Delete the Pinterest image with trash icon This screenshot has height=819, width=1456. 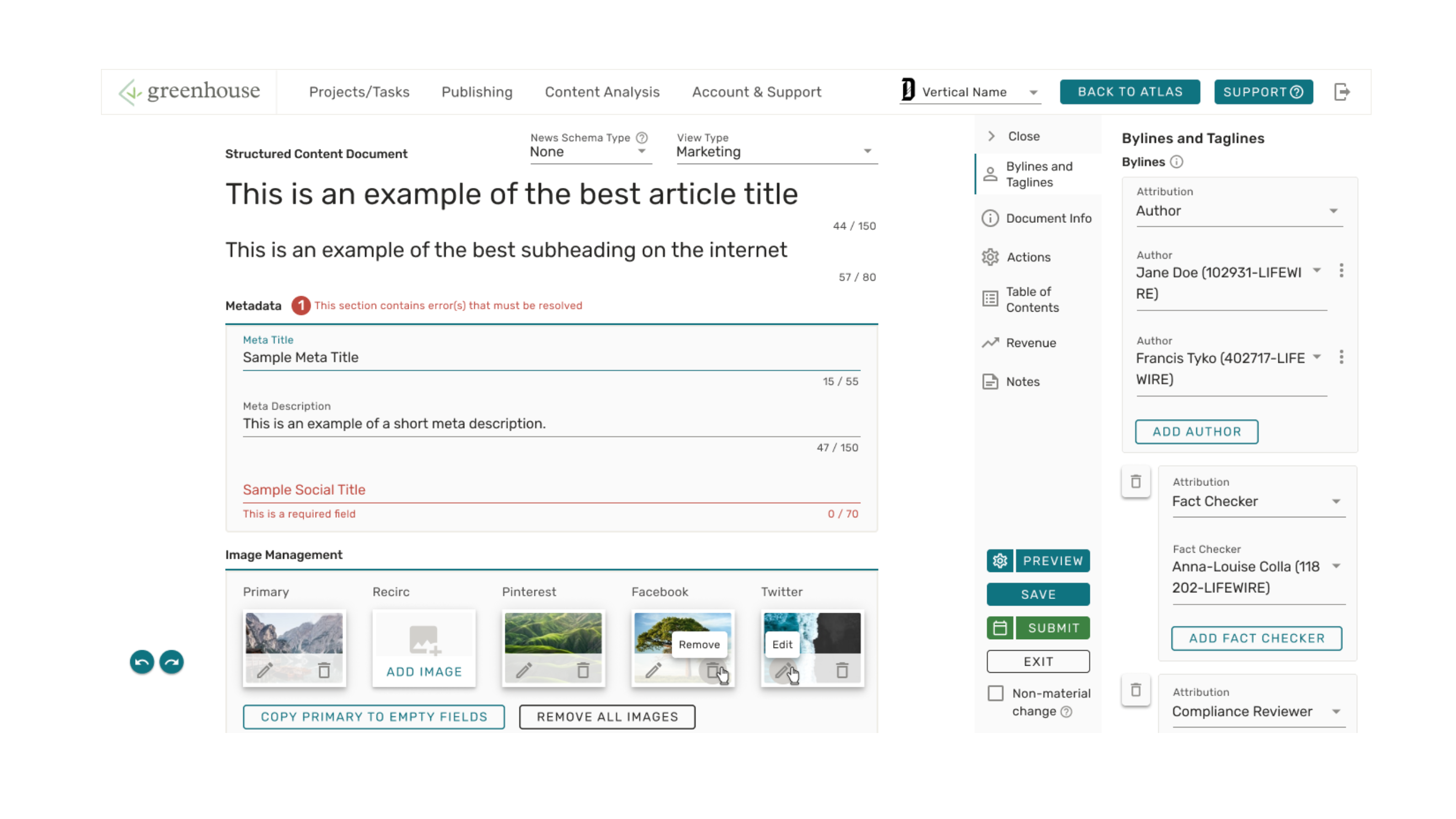pos(583,670)
